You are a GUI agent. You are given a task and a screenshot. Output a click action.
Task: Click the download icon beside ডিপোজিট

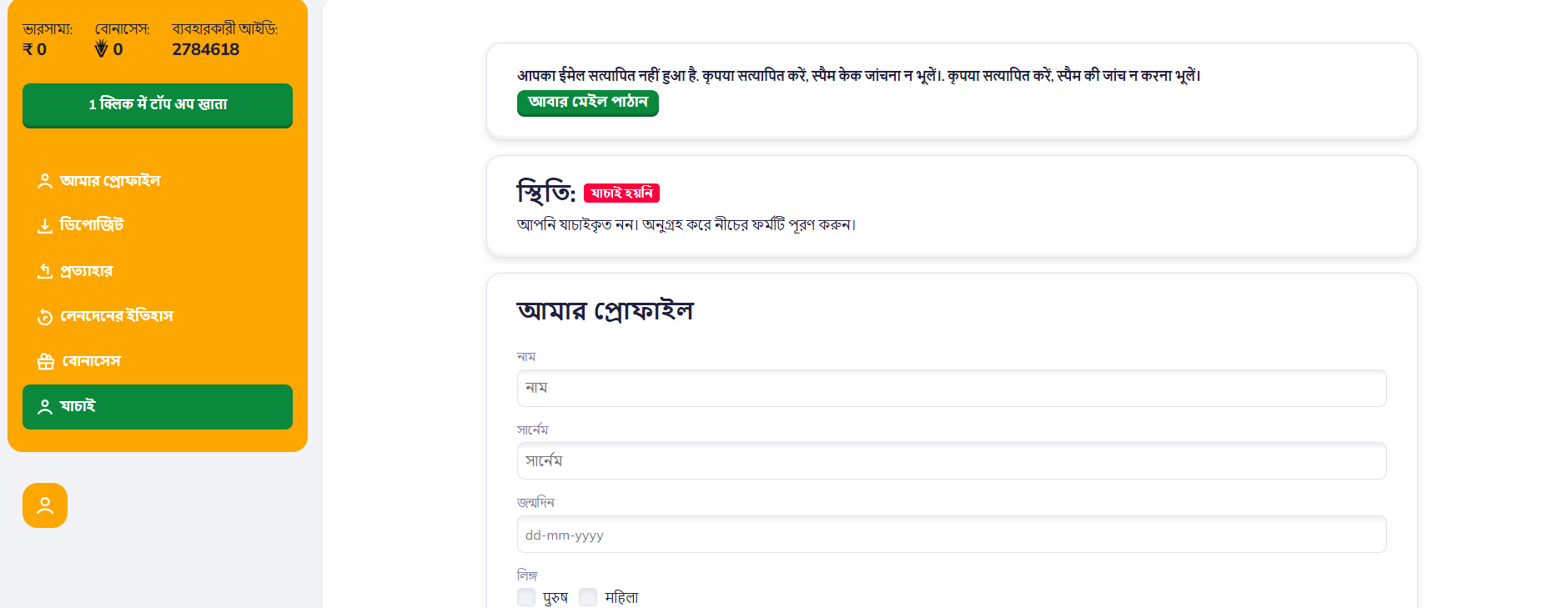coord(45,226)
